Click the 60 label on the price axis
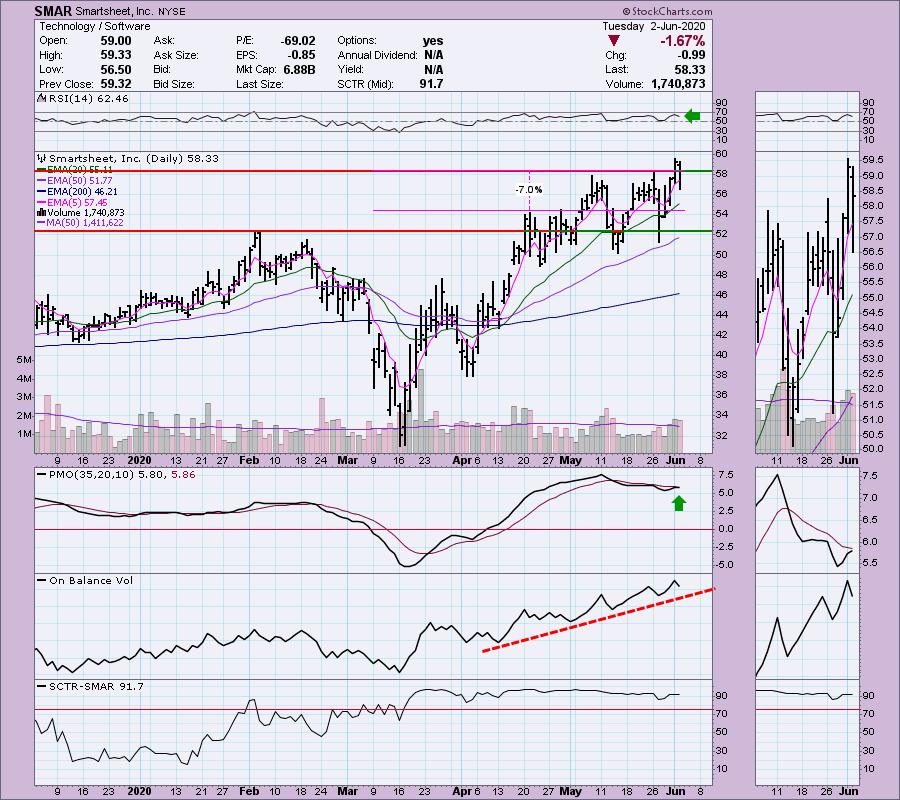Screen dimensions: 900x800 click(x=721, y=154)
